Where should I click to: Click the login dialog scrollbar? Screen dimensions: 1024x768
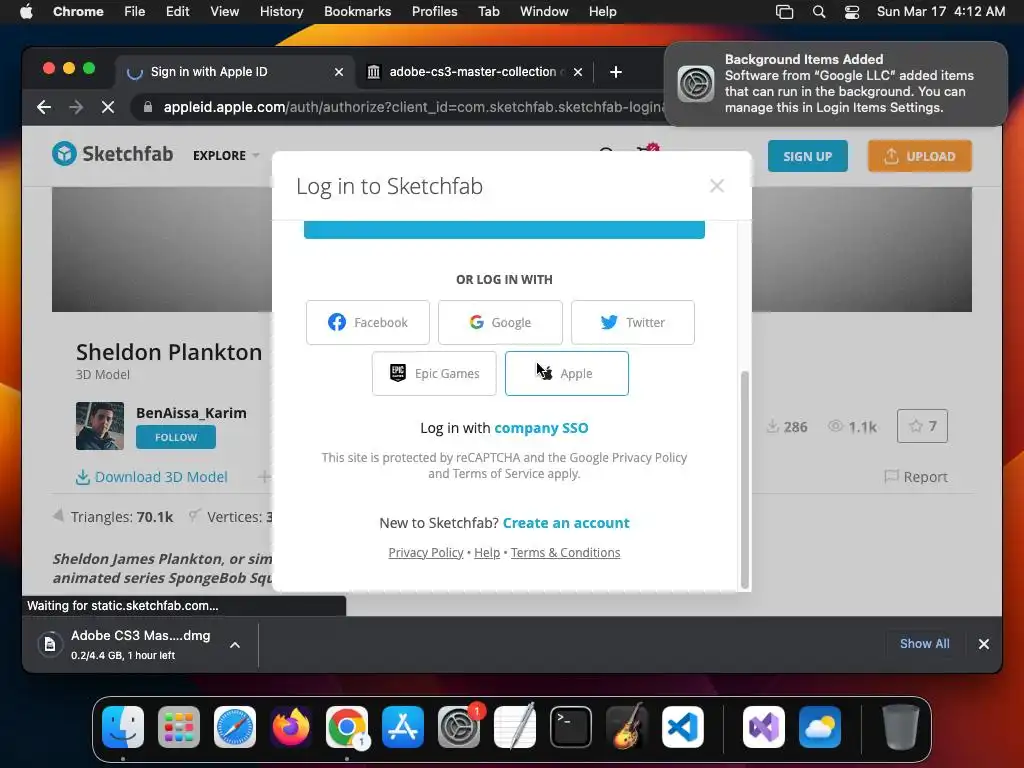coord(744,480)
